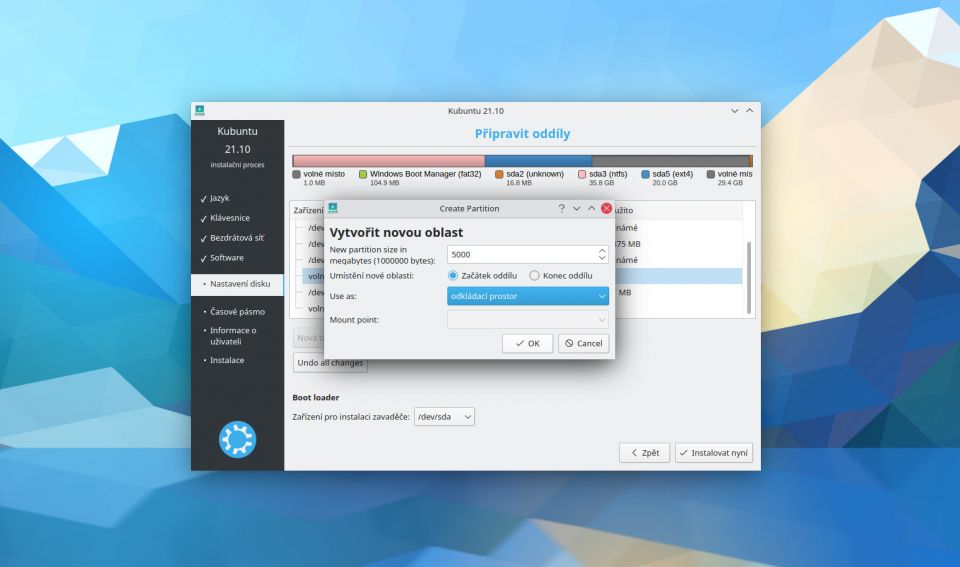
Task: Select the Software step in sidebar
Action: tap(227, 258)
